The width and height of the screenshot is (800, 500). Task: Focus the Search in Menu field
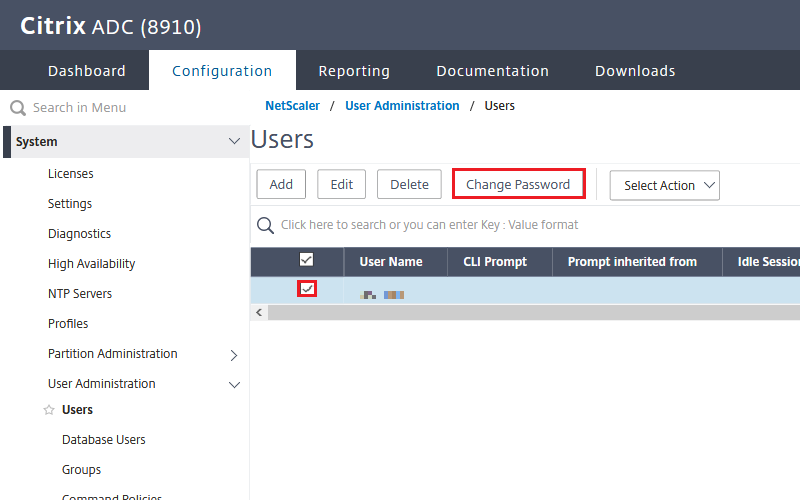point(79,108)
